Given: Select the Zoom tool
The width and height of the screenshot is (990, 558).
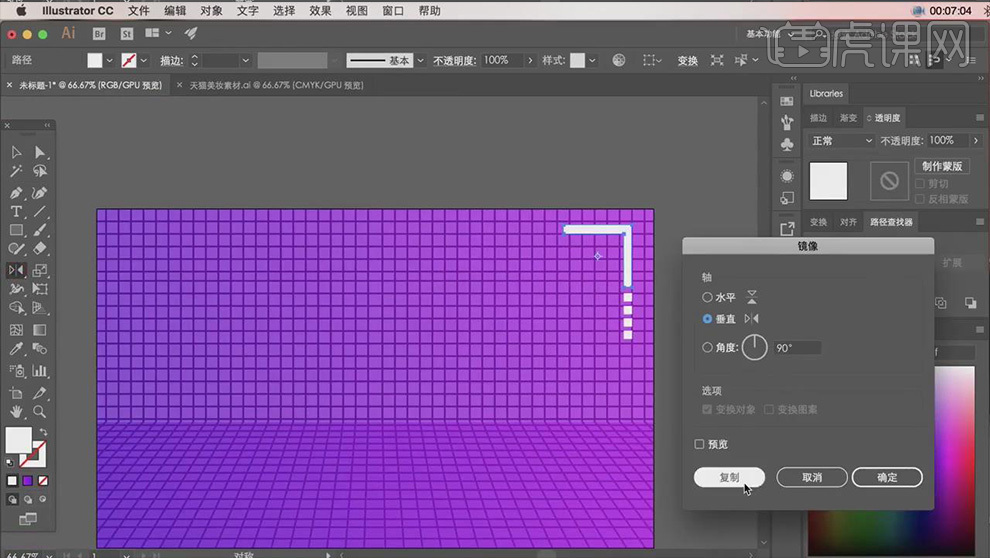Looking at the screenshot, I should coord(40,412).
